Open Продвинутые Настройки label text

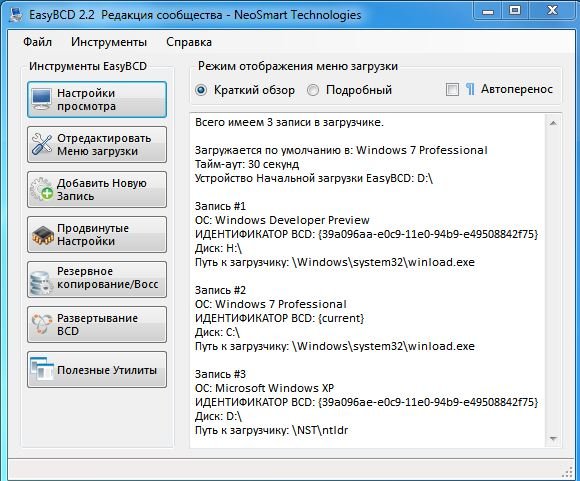(x=93, y=235)
